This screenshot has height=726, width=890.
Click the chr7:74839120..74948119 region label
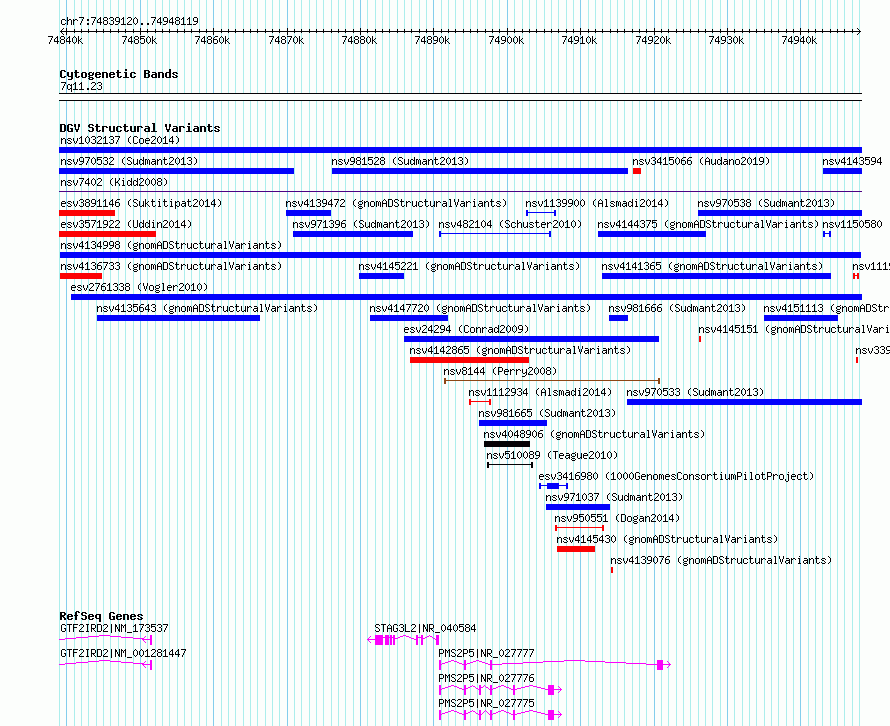click(x=129, y=21)
